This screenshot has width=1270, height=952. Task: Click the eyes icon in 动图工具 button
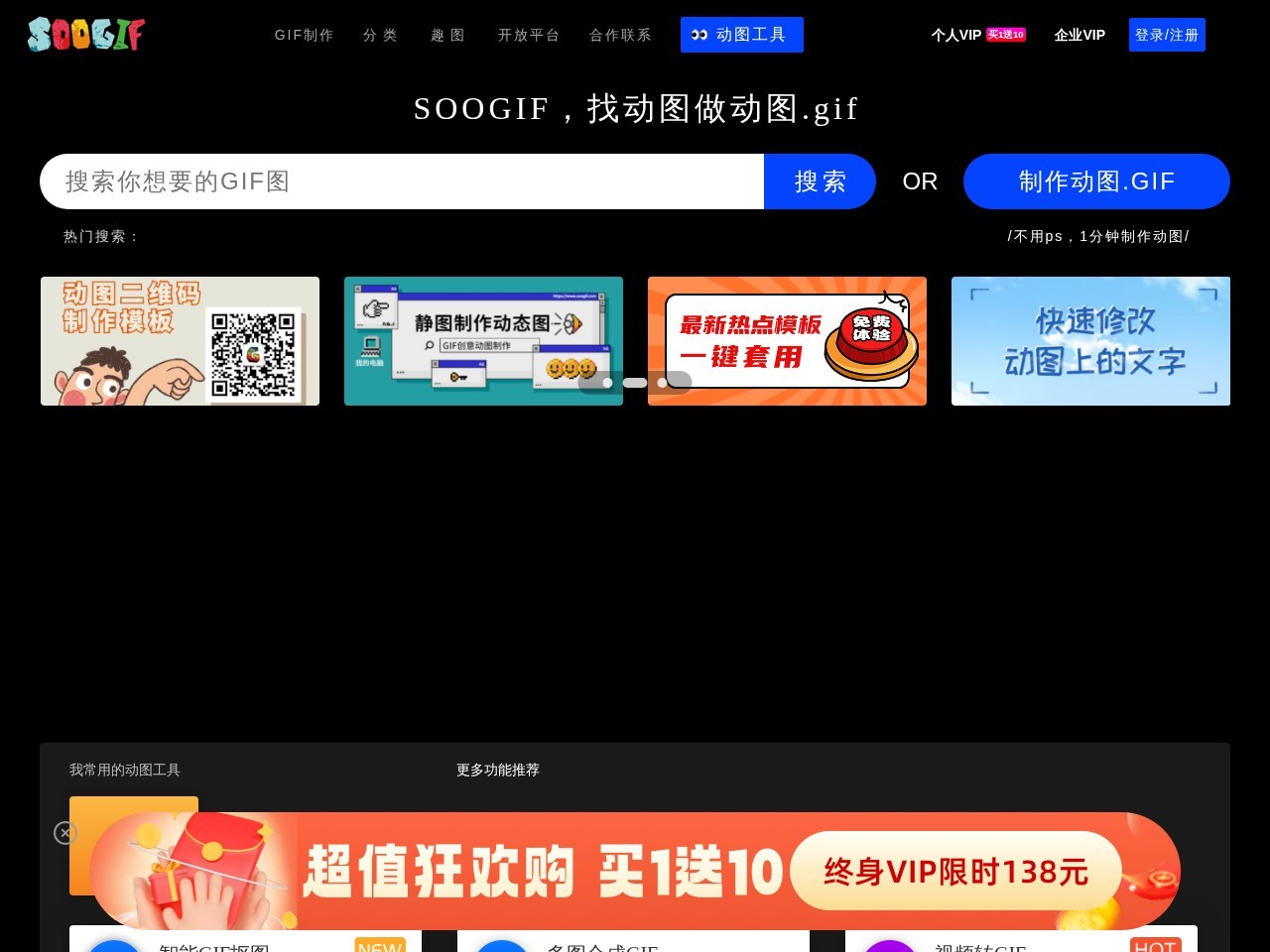[699, 35]
